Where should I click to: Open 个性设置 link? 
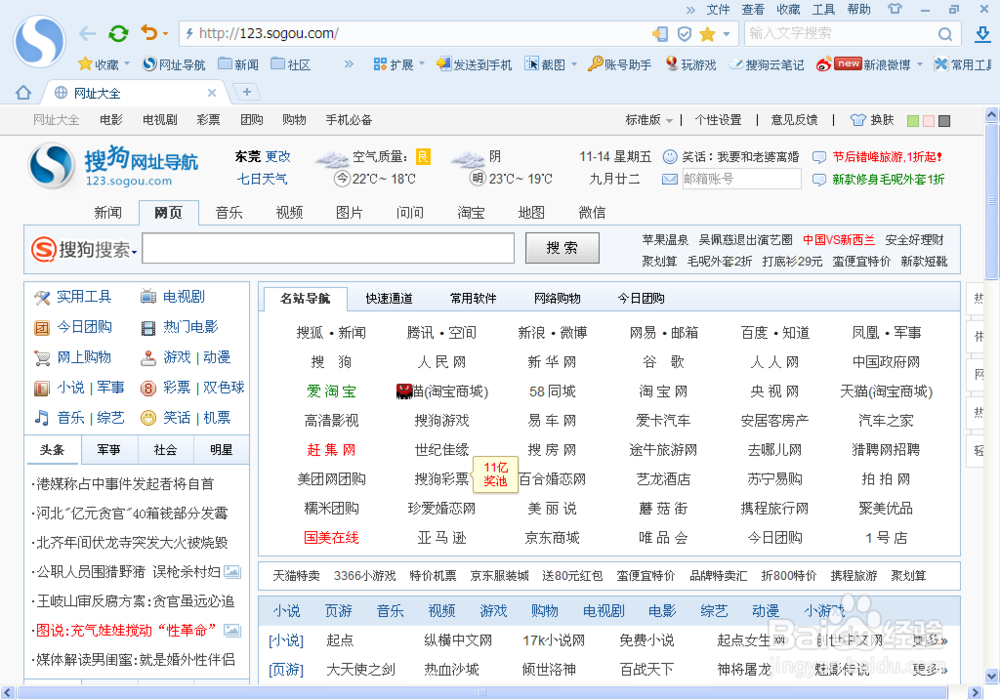(717, 120)
